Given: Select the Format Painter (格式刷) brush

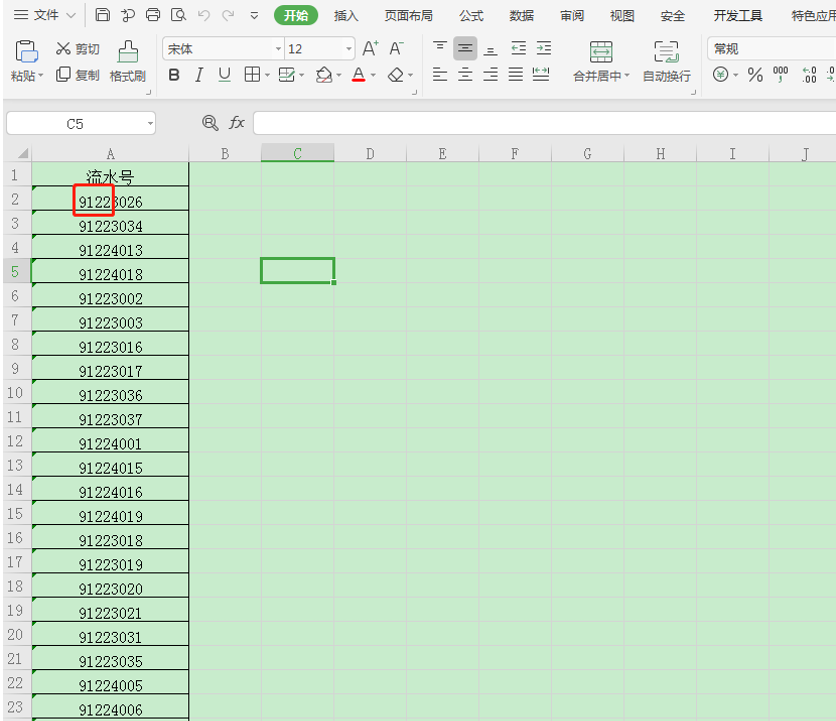Looking at the screenshot, I should coord(128,52).
